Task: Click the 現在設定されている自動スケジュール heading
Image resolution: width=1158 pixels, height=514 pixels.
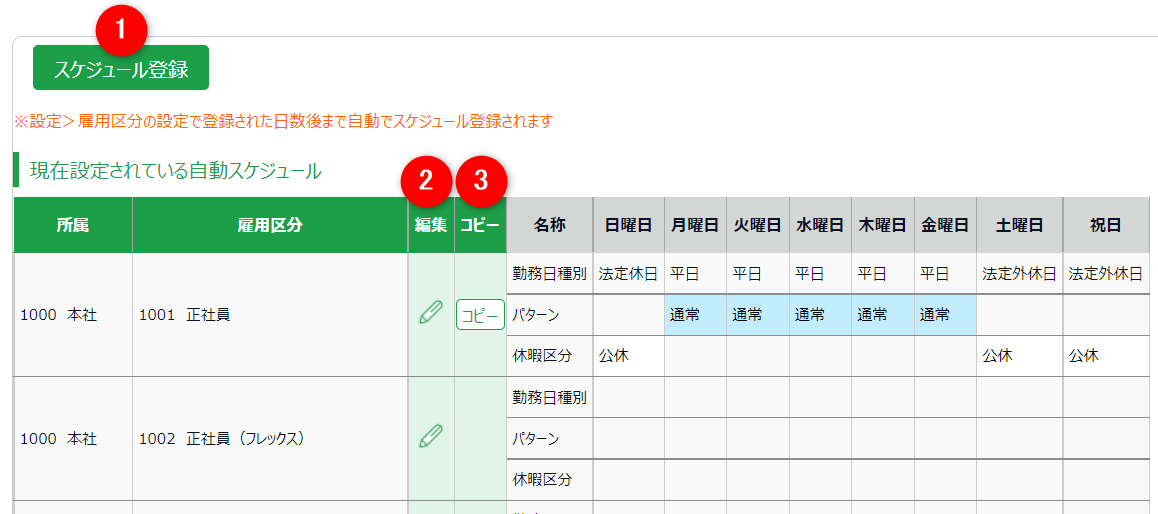Action: pyautogui.click(x=176, y=171)
